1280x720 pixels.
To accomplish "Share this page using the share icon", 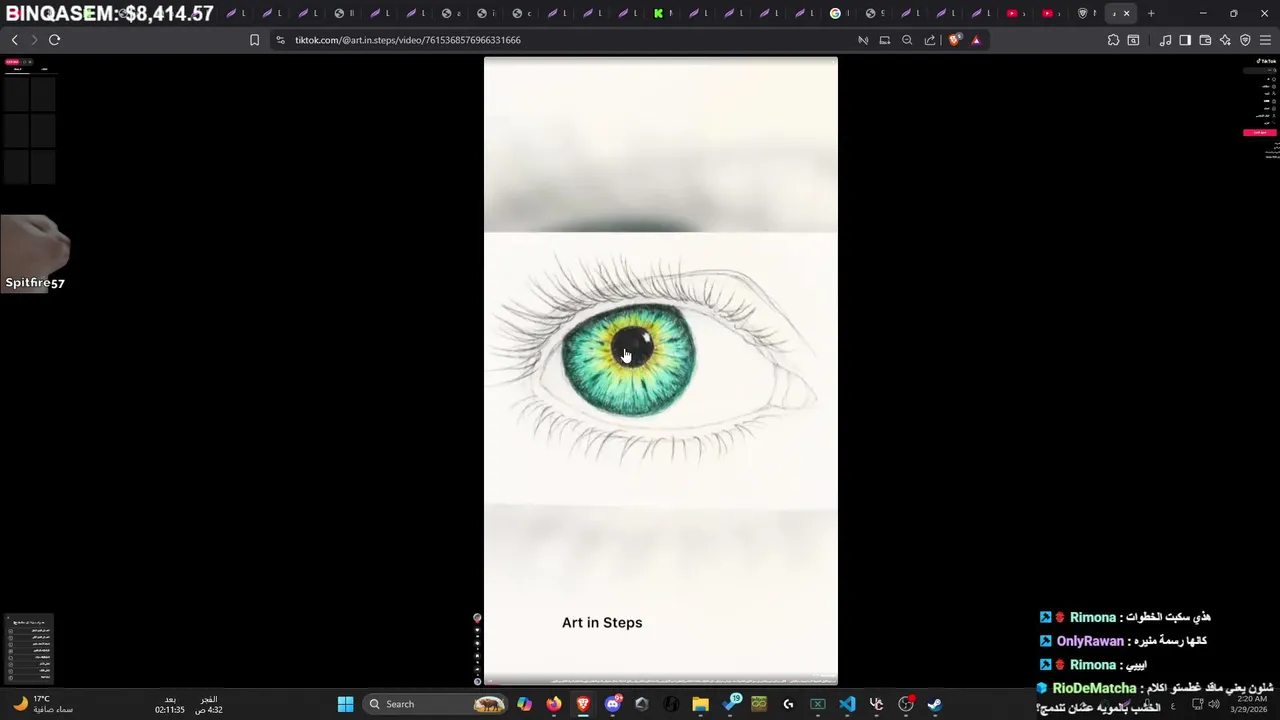I will pyautogui.click(x=930, y=40).
